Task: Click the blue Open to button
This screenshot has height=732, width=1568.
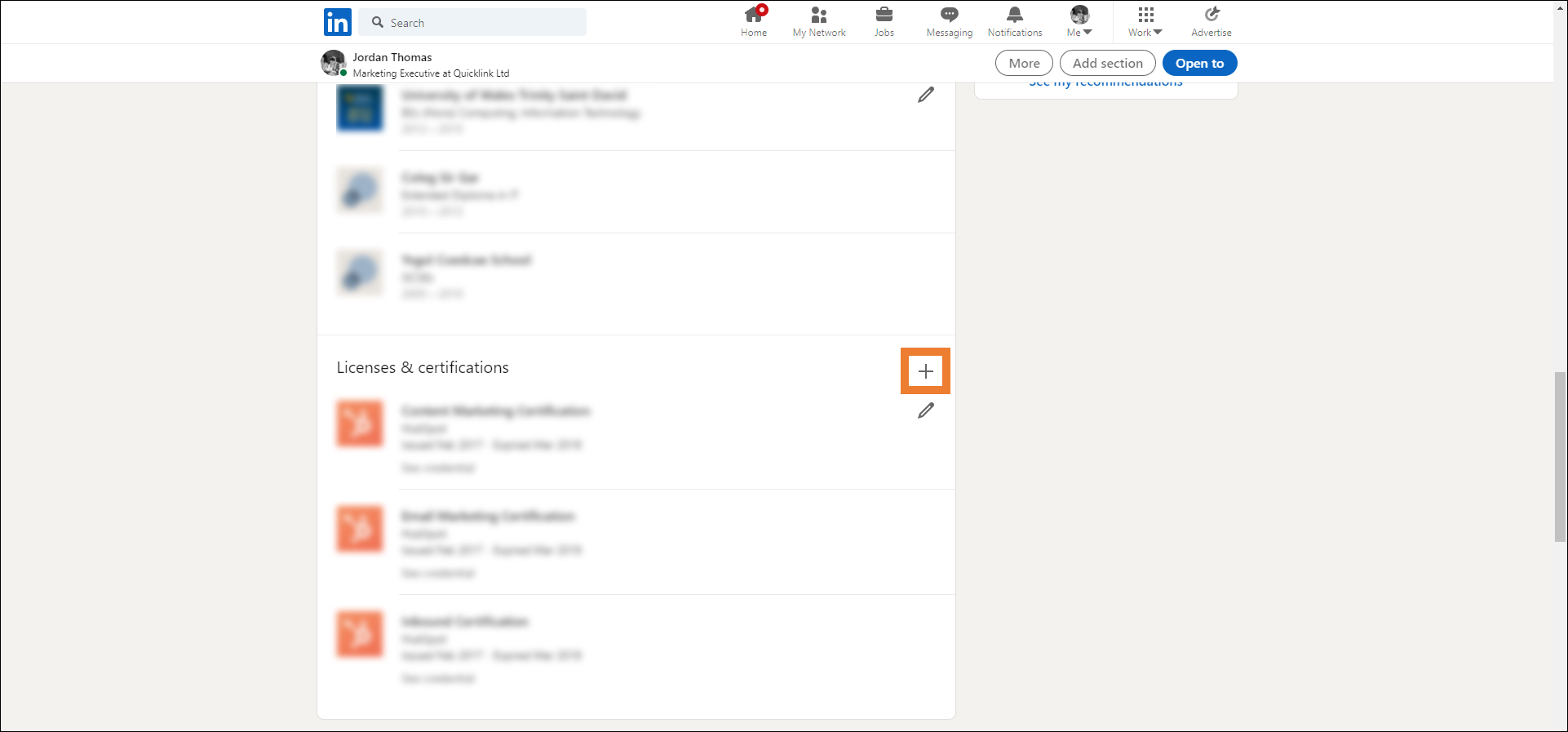Action: pos(1200,63)
